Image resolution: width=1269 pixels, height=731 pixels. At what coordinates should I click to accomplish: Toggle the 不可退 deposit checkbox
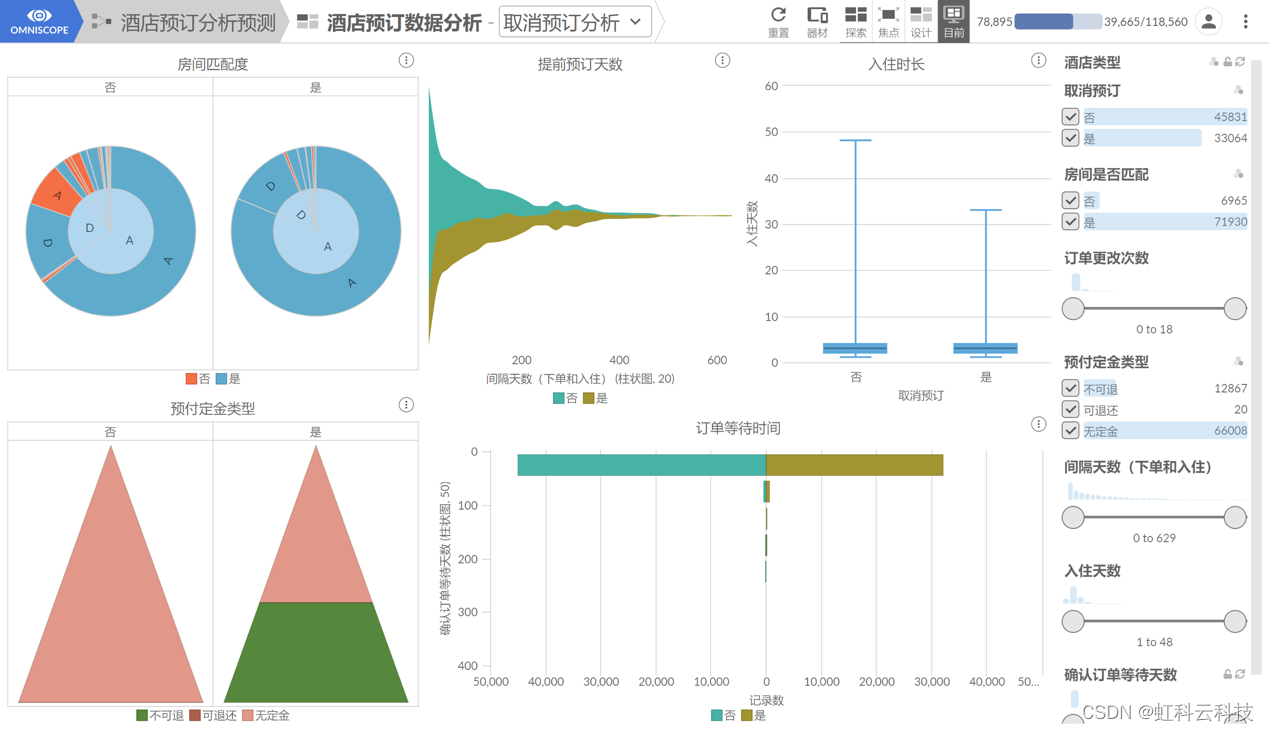tap(1070, 388)
